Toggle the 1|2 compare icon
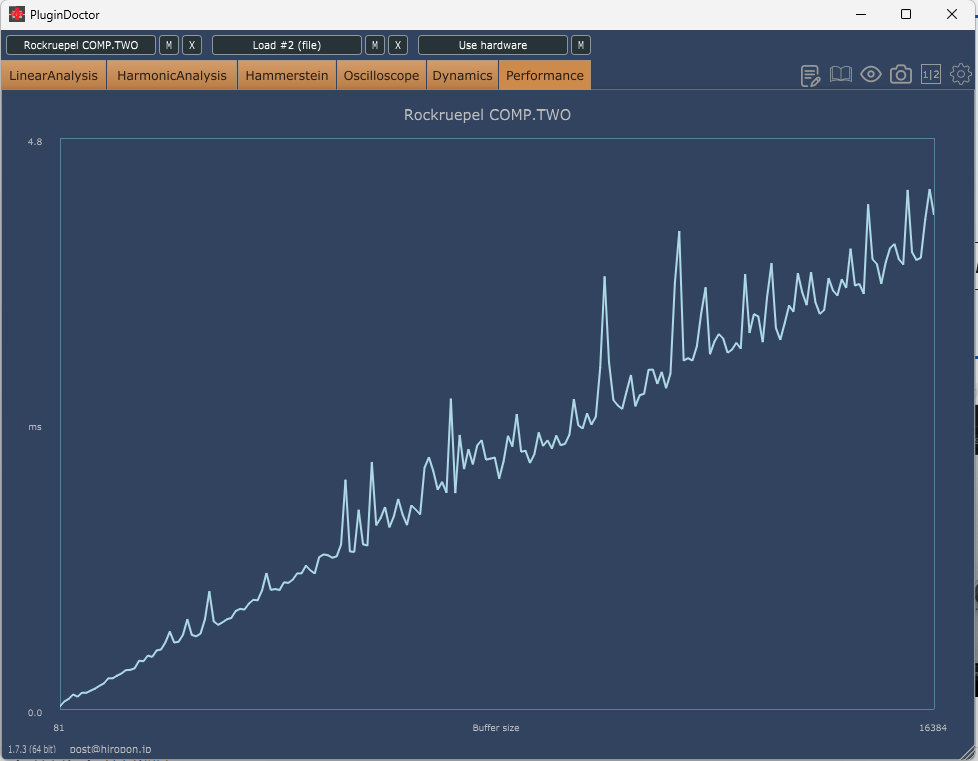Image resolution: width=978 pixels, height=761 pixels. (931, 75)
